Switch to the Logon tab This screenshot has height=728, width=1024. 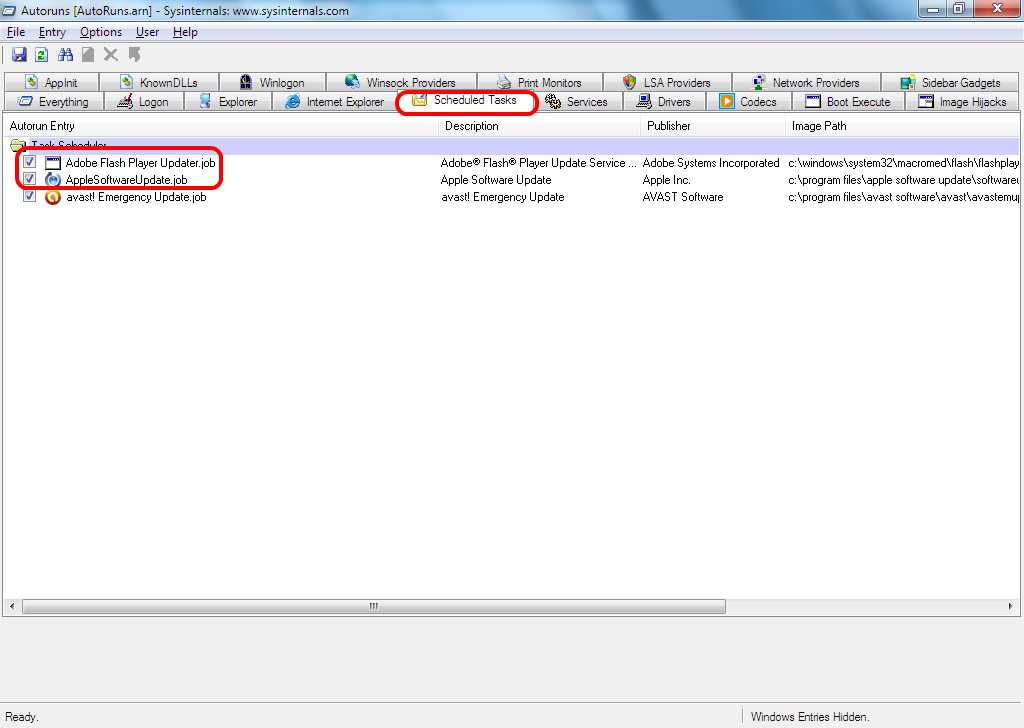click(143, 102)
